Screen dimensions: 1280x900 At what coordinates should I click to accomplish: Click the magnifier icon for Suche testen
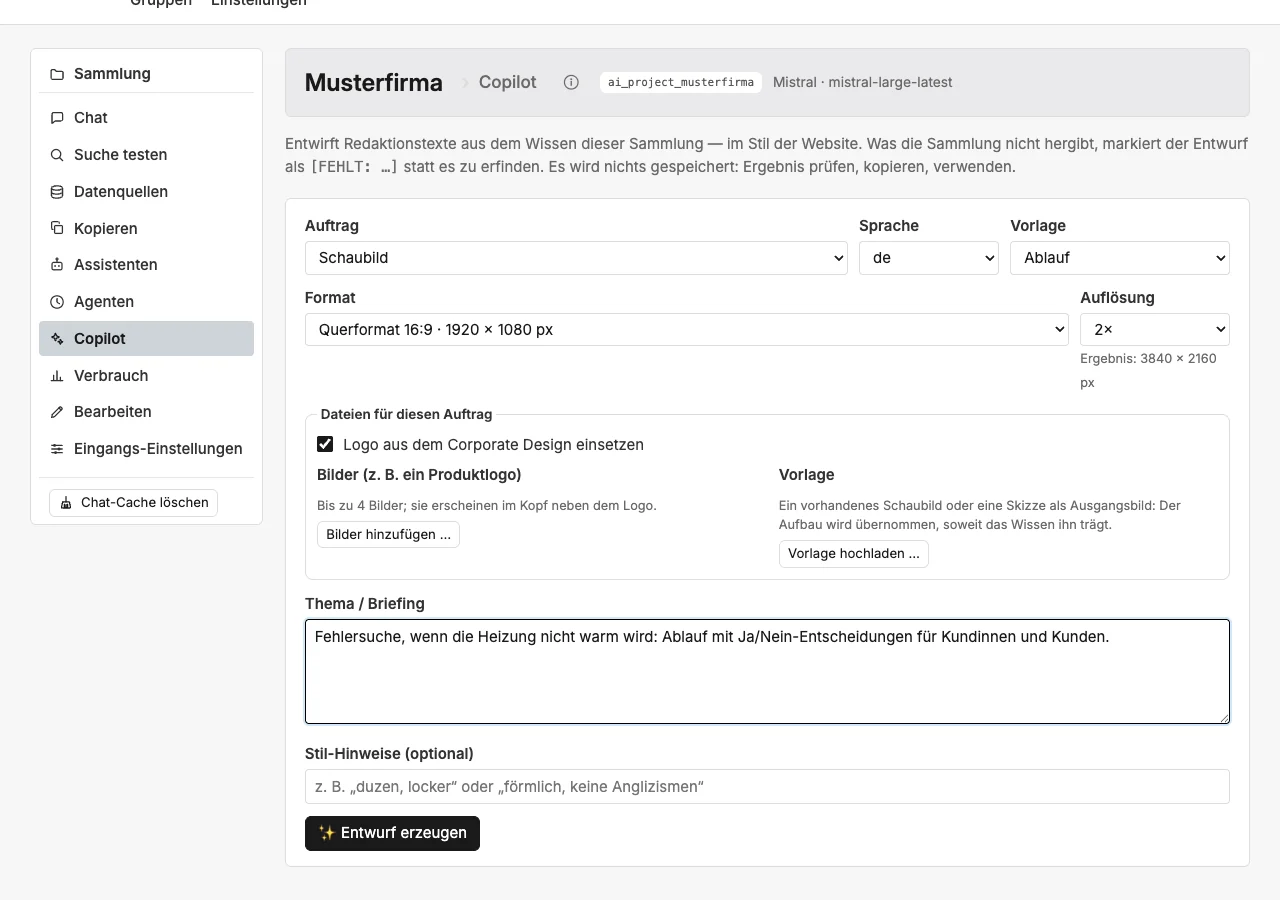pos(57,155)
